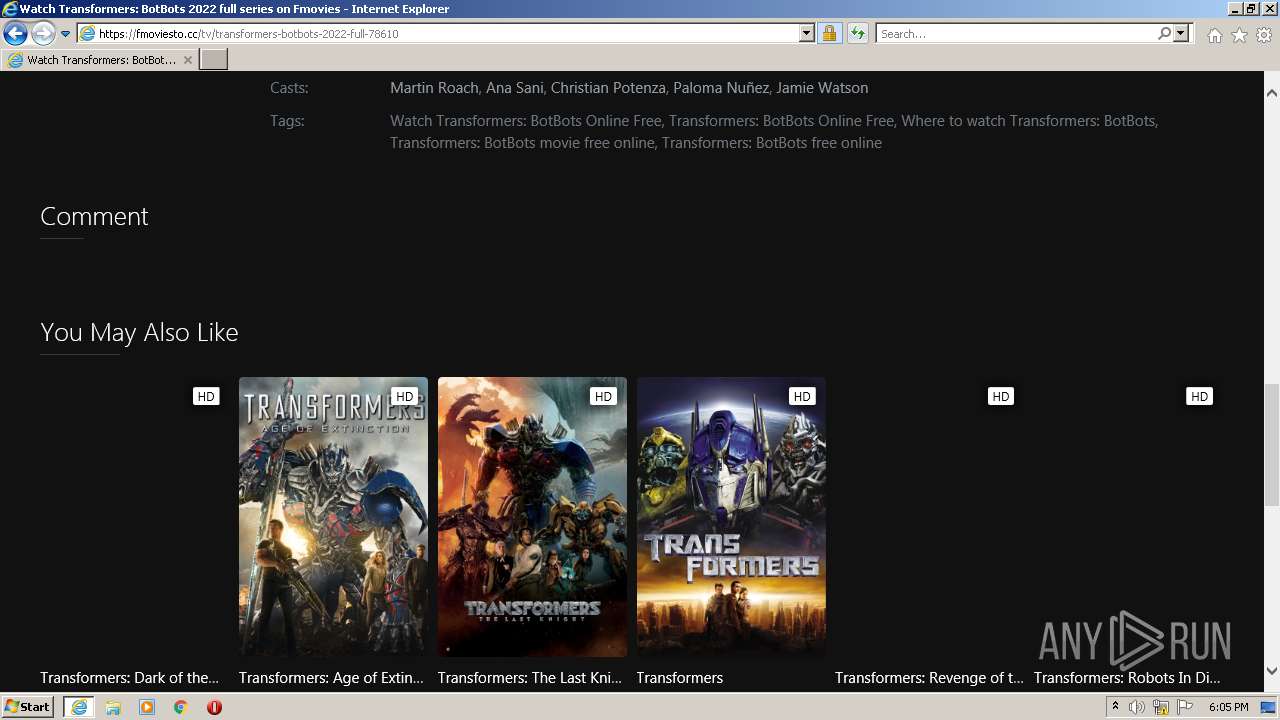Screen dimensions: 1280x720
Task: Click cast member Martin Roach
Action: coord(434,88)
